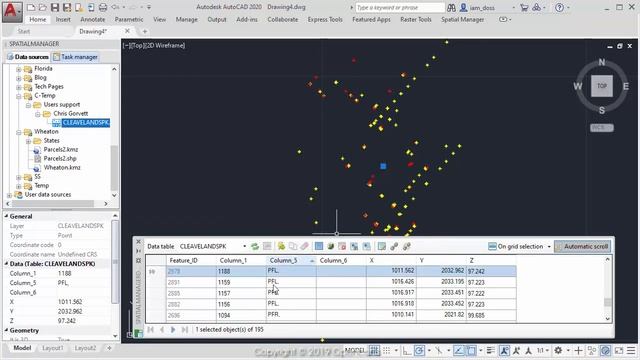Click the customization hamburger icon in status bar
This screenshot has width=640, height=360.
point(631,351)
